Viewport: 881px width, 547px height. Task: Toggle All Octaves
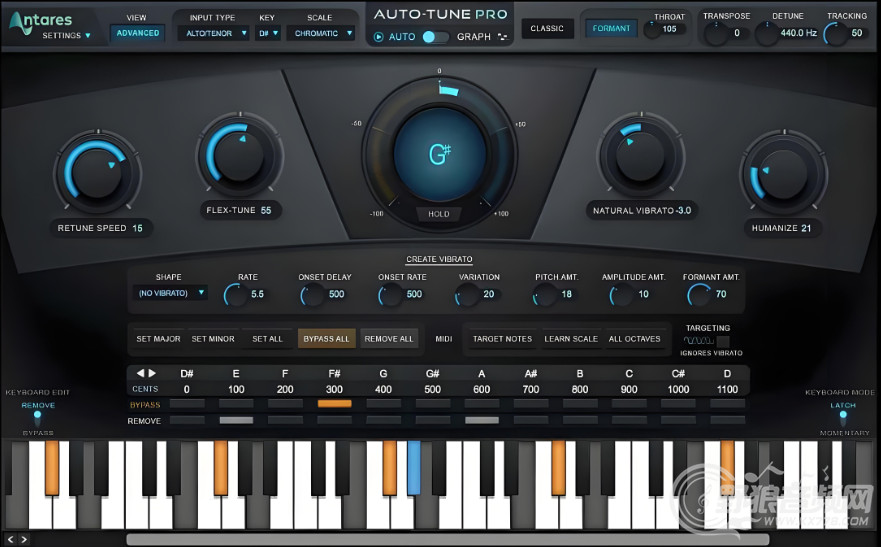(634, 339)
